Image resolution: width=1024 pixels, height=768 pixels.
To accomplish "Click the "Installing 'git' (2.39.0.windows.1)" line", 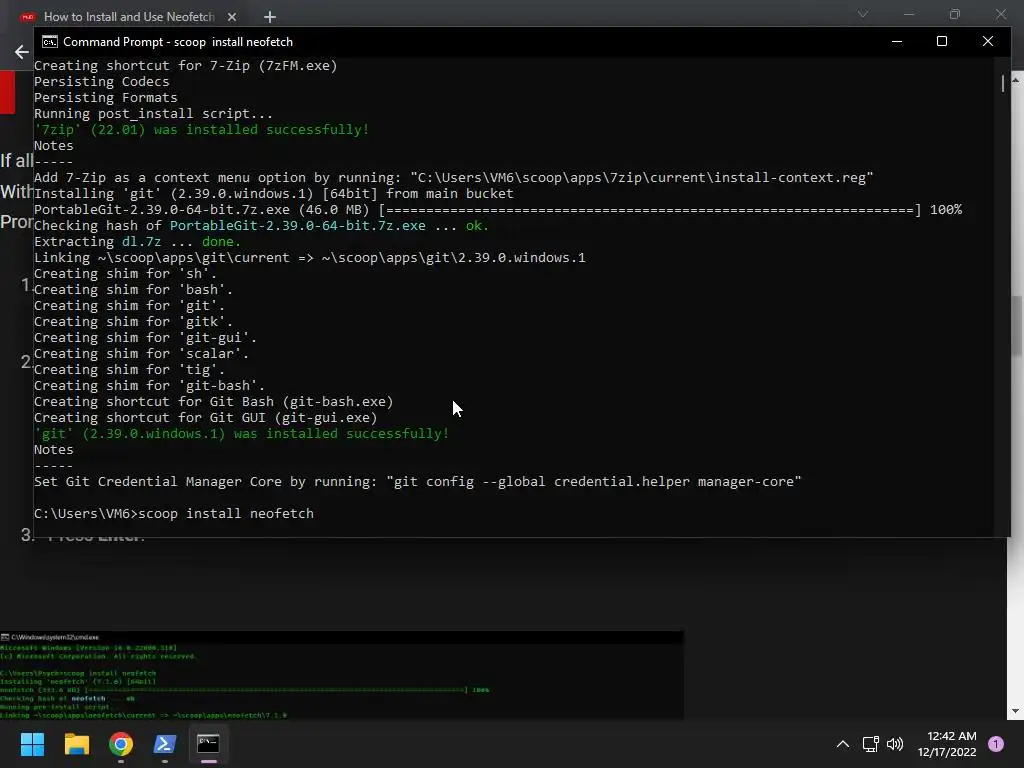I will click(274, 193).
